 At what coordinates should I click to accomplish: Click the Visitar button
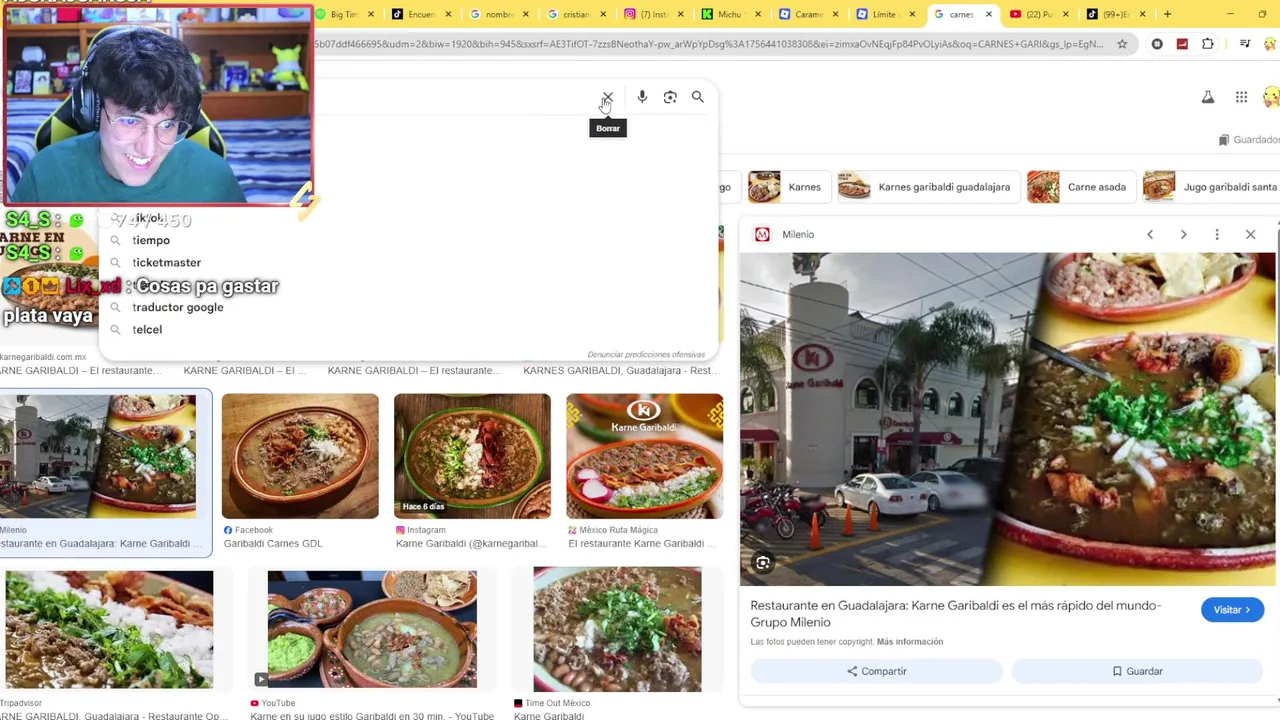coord(1232,610)
